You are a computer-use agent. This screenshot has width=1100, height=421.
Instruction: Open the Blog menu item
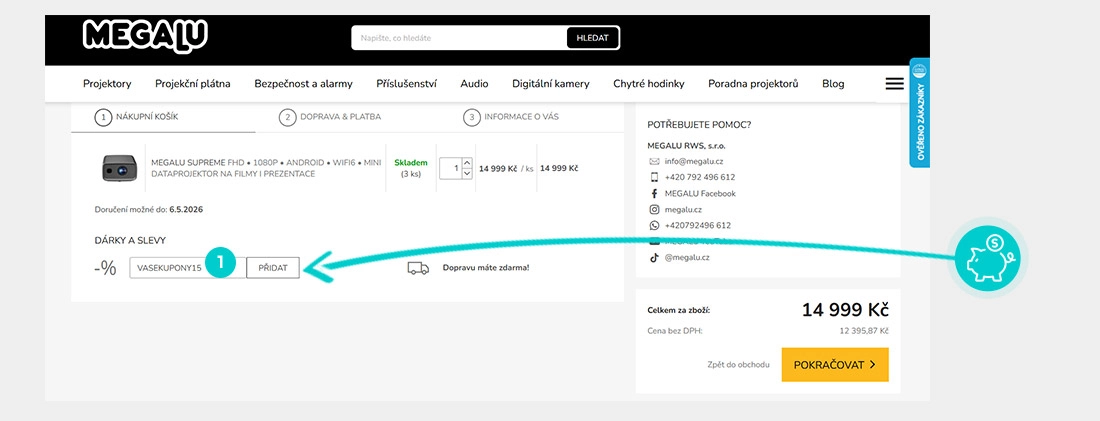(833, 83)
